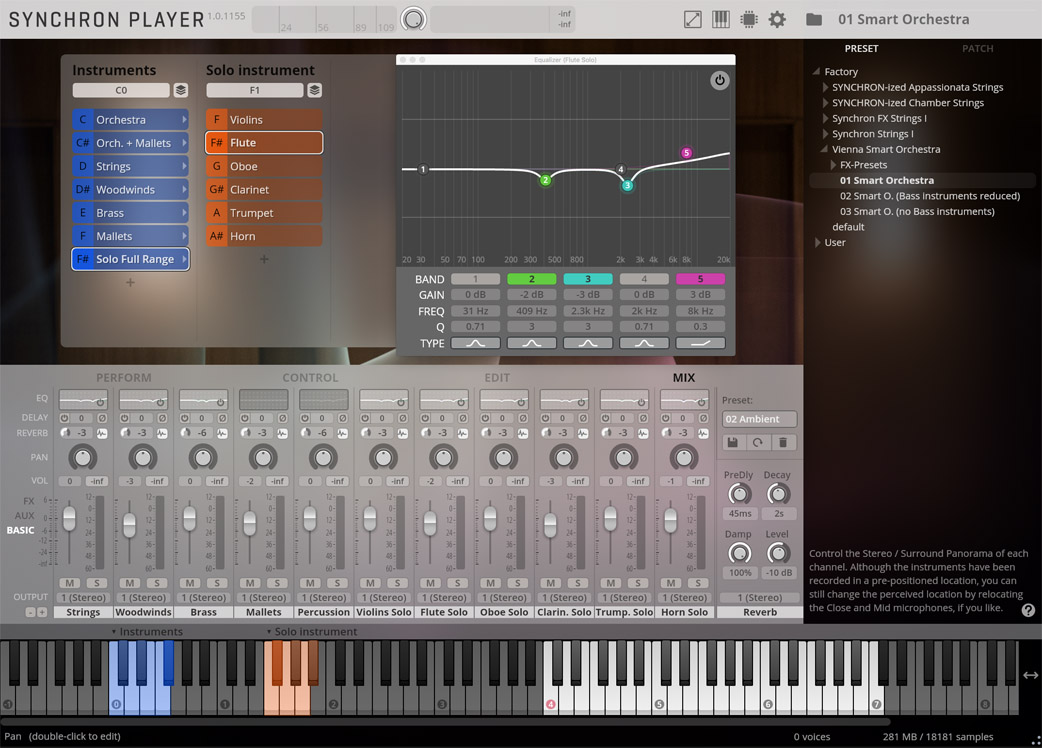Select the Oboe solo instrument slot

tap(264, 166)
